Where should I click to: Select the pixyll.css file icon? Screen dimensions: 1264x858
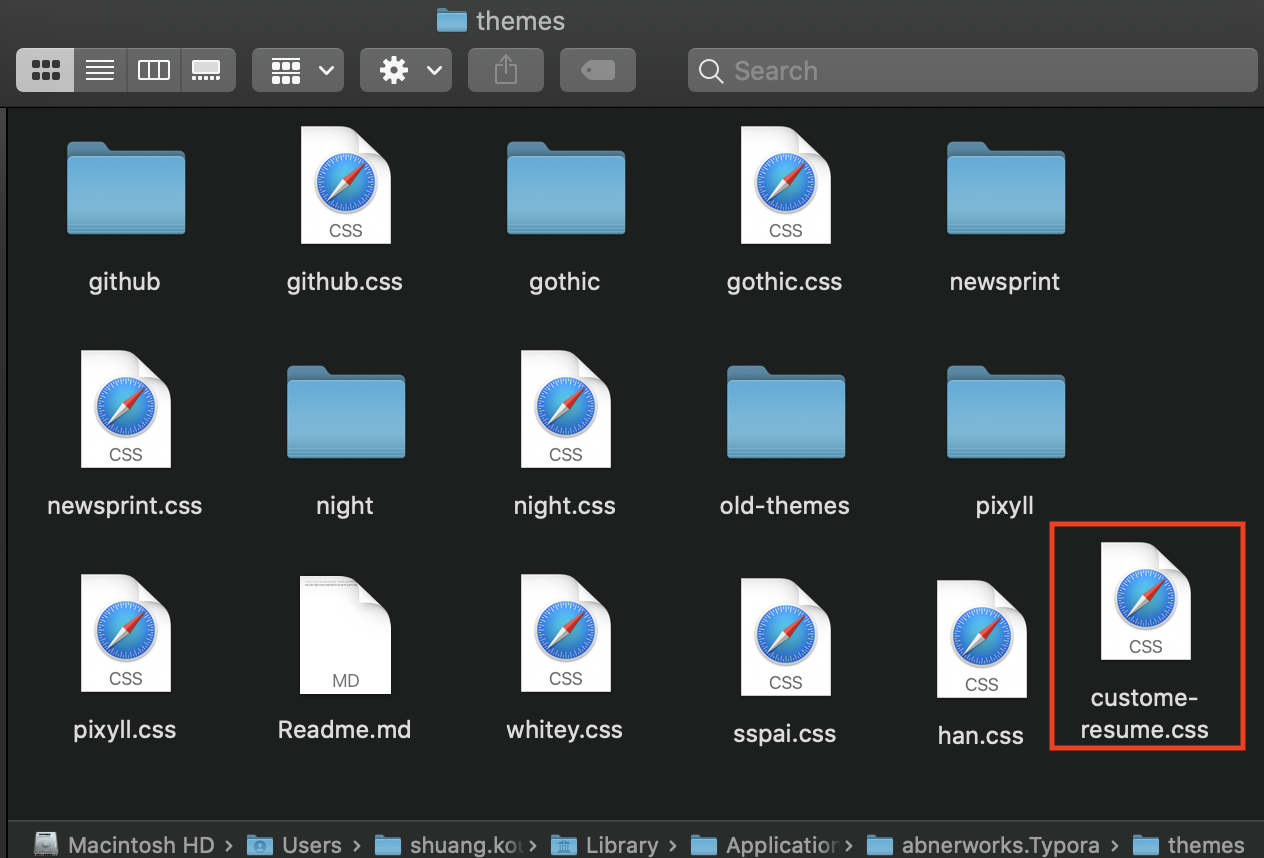point(125,633)
